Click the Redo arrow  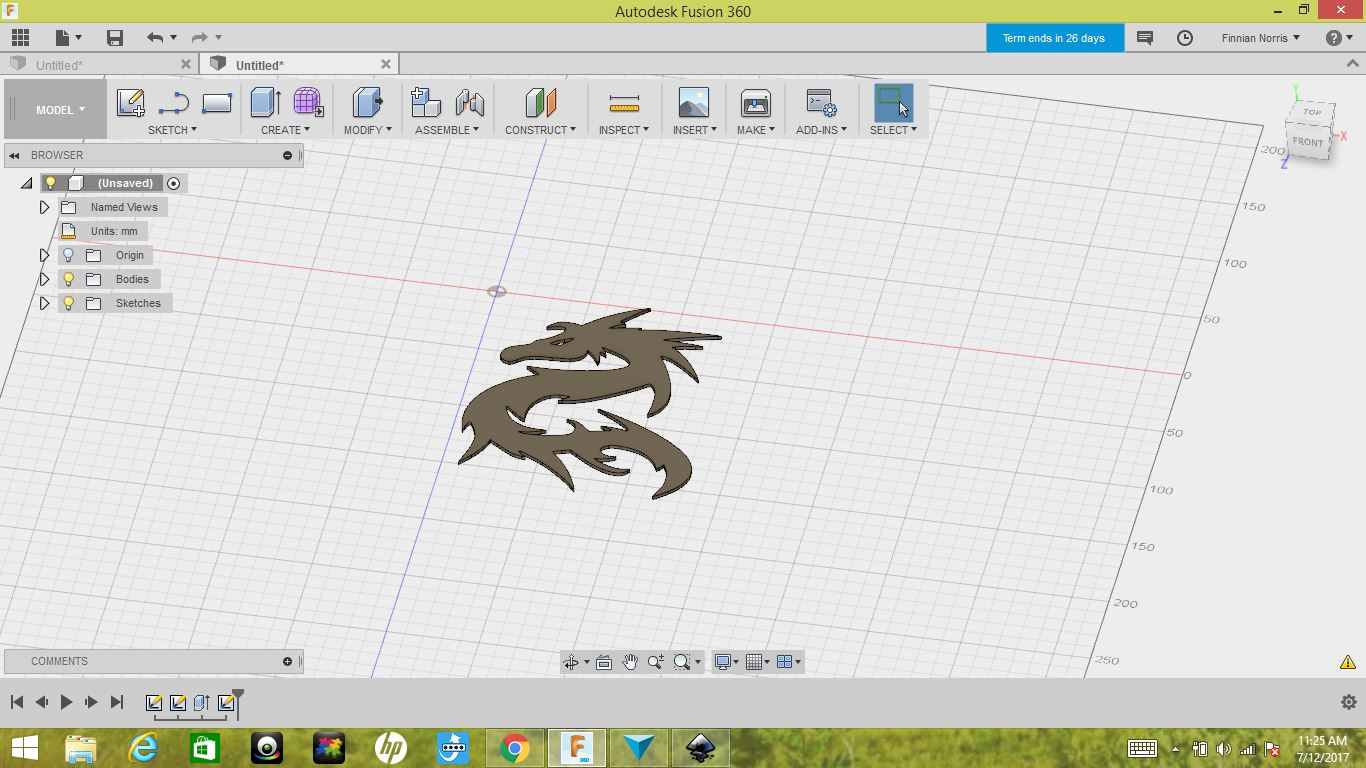click(200, 38)
